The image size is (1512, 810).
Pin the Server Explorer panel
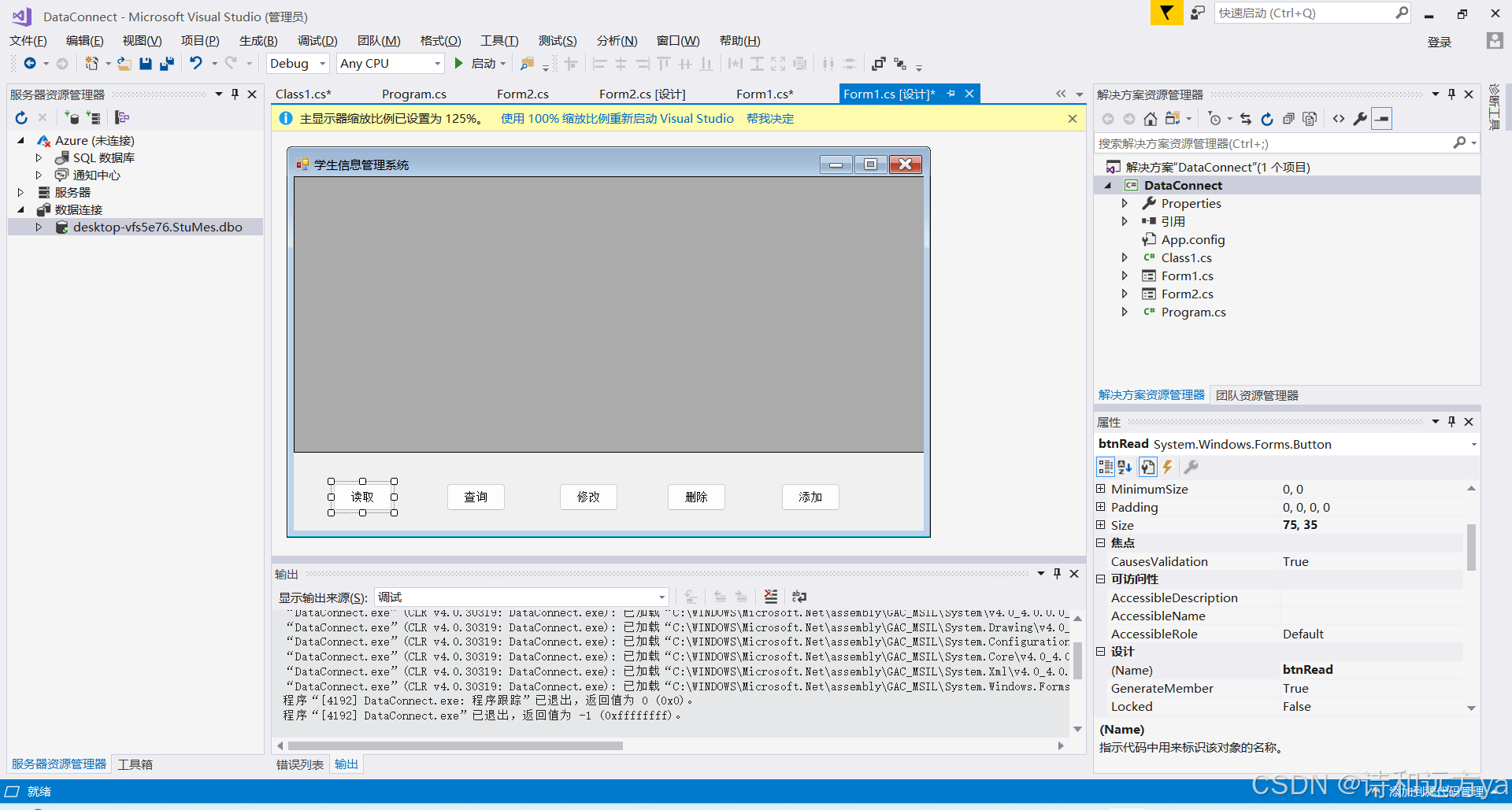pos(235,94)
